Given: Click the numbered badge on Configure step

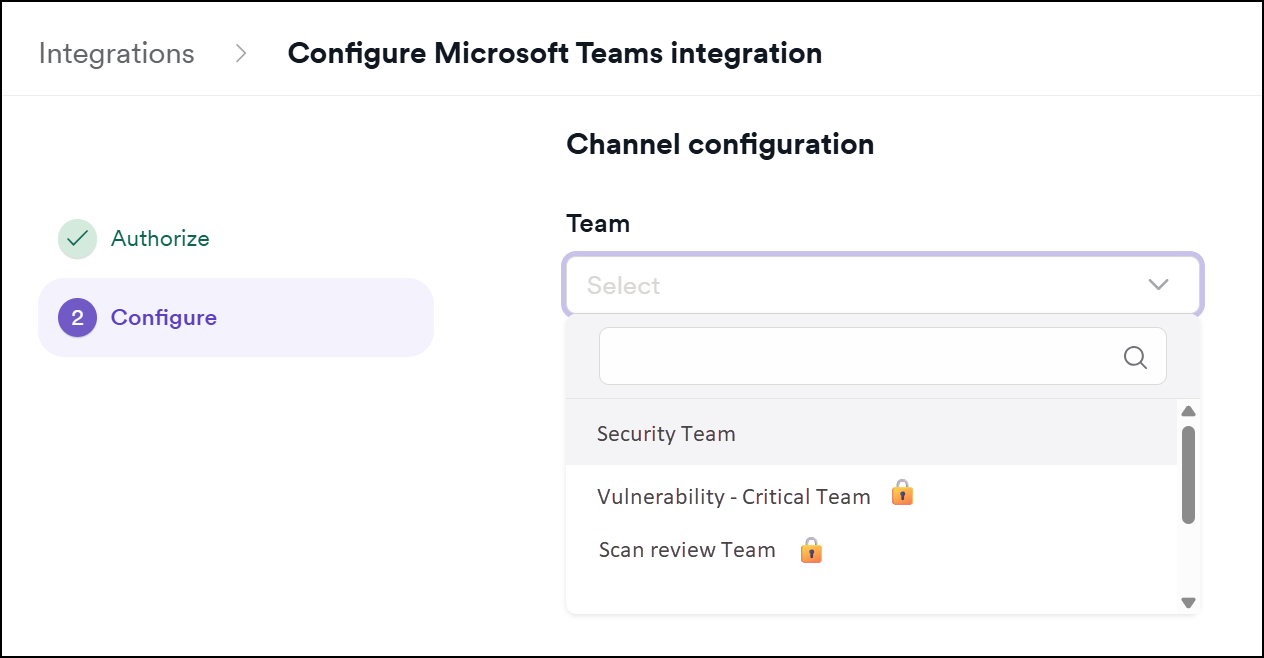Looking at the screenshot, I should tap(77, 317).
